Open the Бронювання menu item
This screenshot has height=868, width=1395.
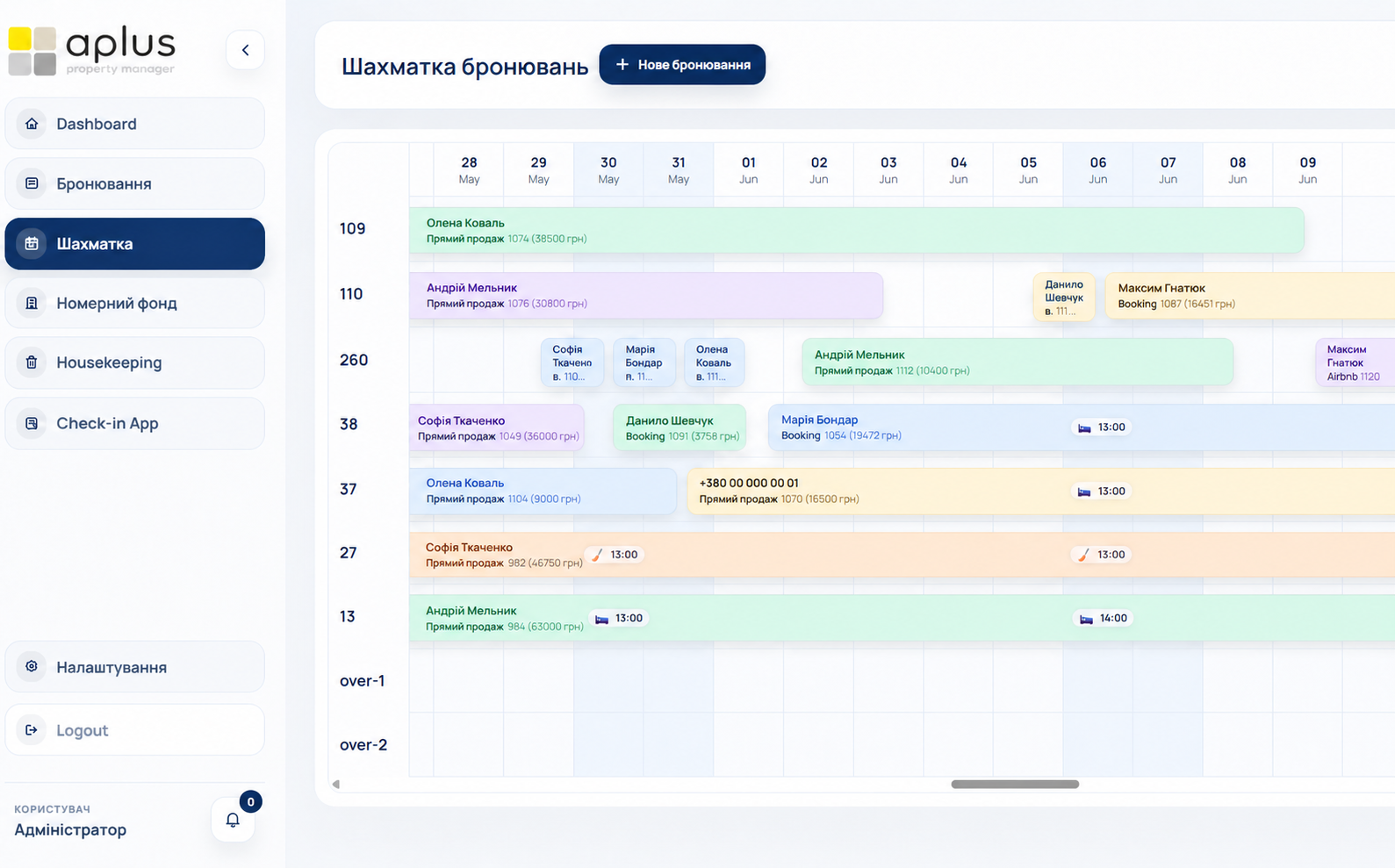135,183
